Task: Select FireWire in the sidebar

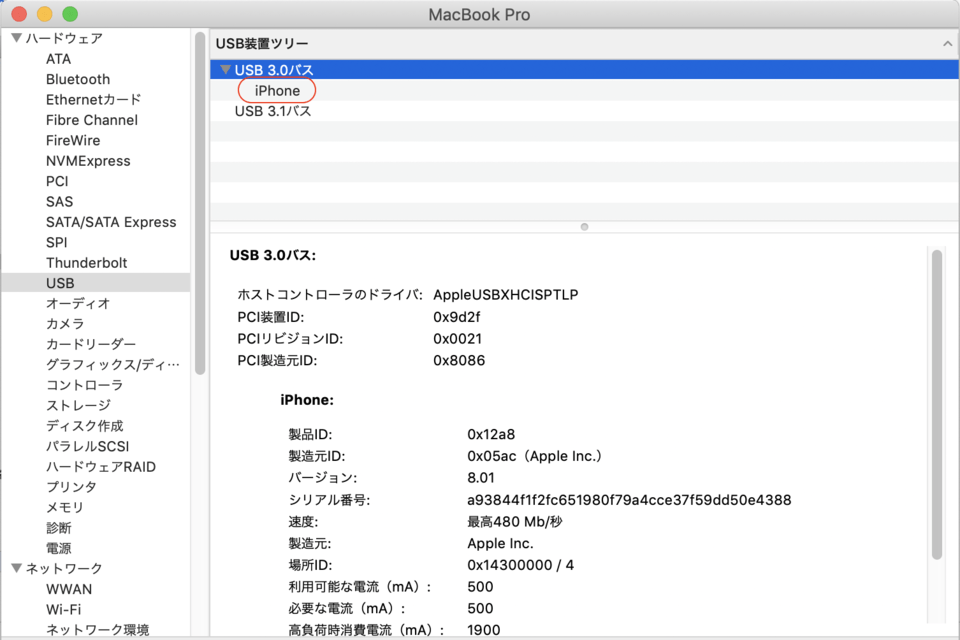Action: point(73,140)
